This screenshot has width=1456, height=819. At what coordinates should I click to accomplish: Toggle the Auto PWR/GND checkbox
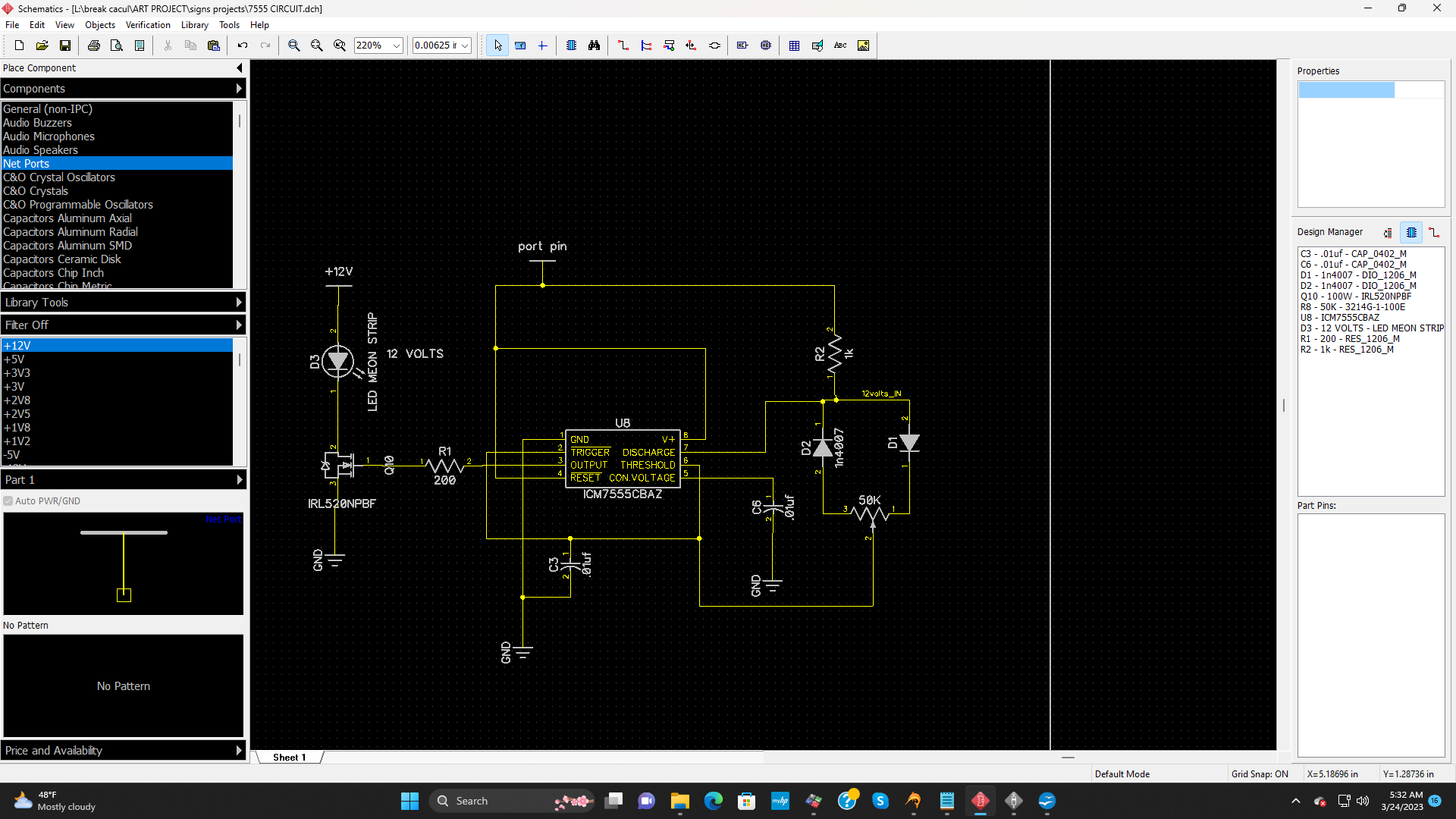[x=8, y=501]
